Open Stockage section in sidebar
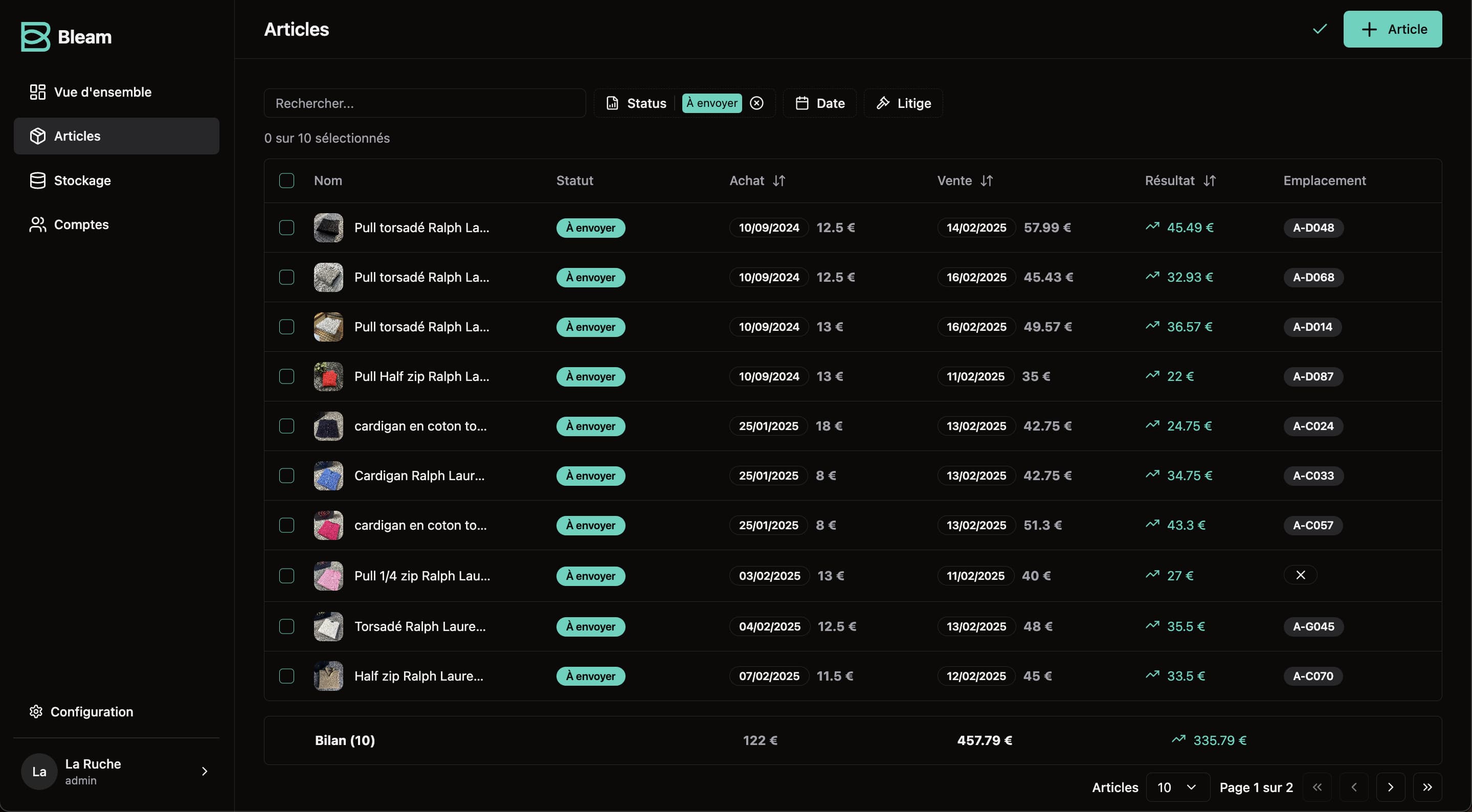 point(117,181)
